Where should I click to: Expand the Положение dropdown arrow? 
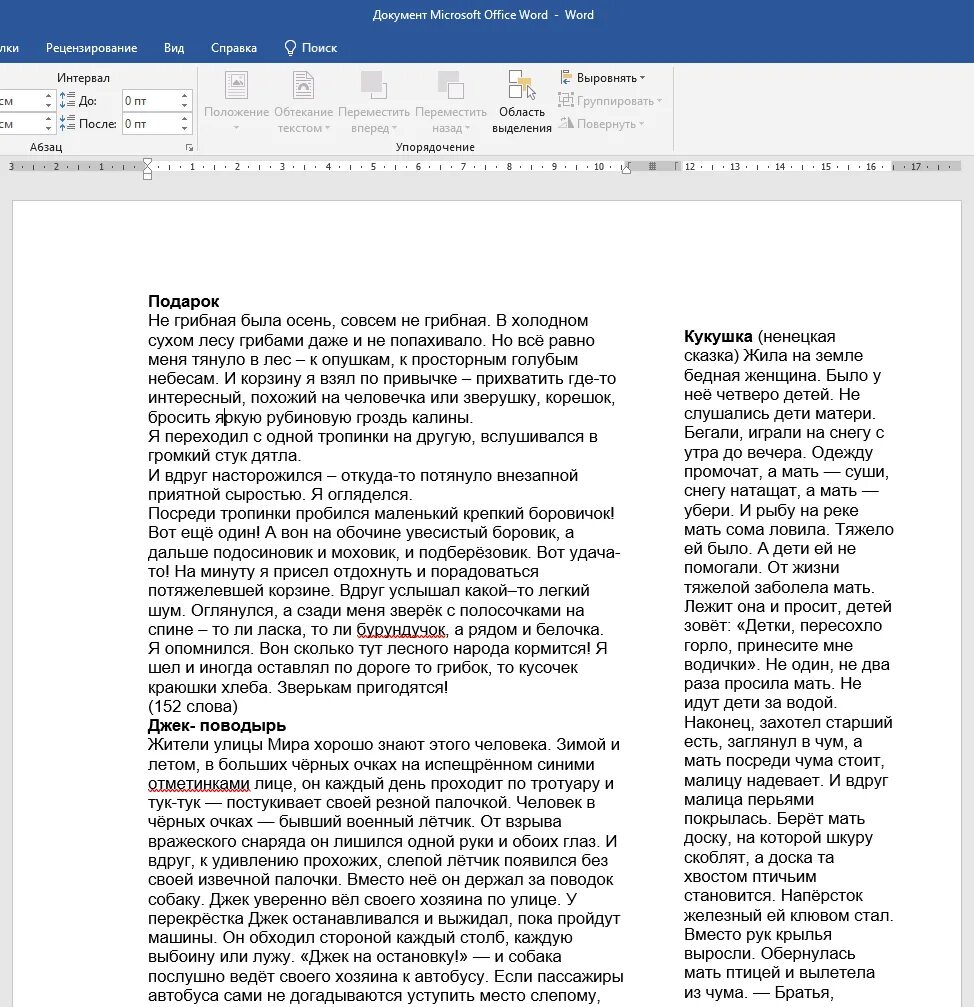[x=236, y=128]
